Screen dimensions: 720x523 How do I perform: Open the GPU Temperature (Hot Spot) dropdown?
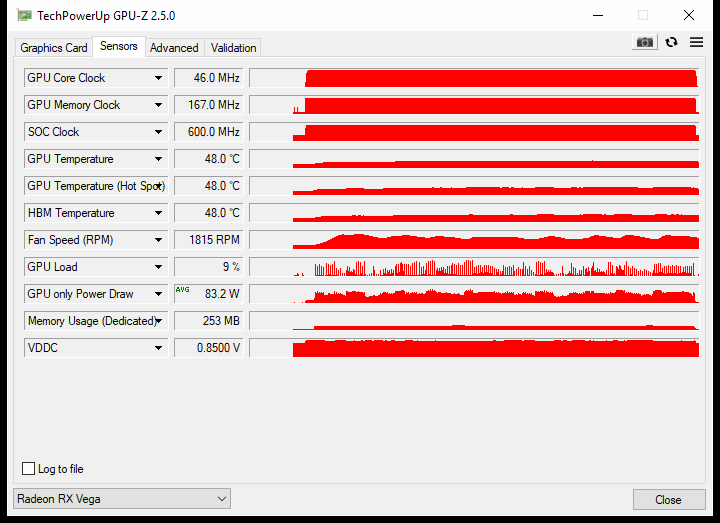(x=96, y=186)
